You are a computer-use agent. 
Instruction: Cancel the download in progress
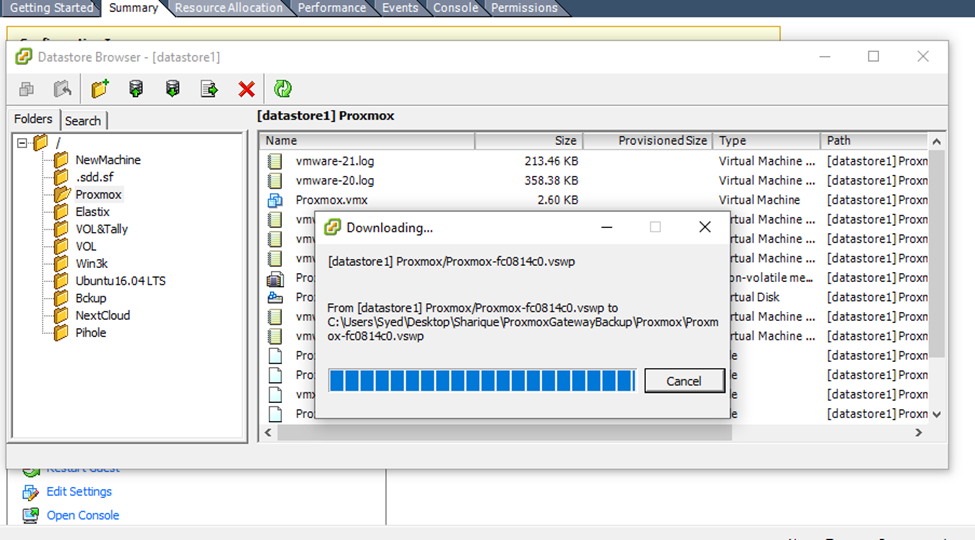tap(684, 381)
